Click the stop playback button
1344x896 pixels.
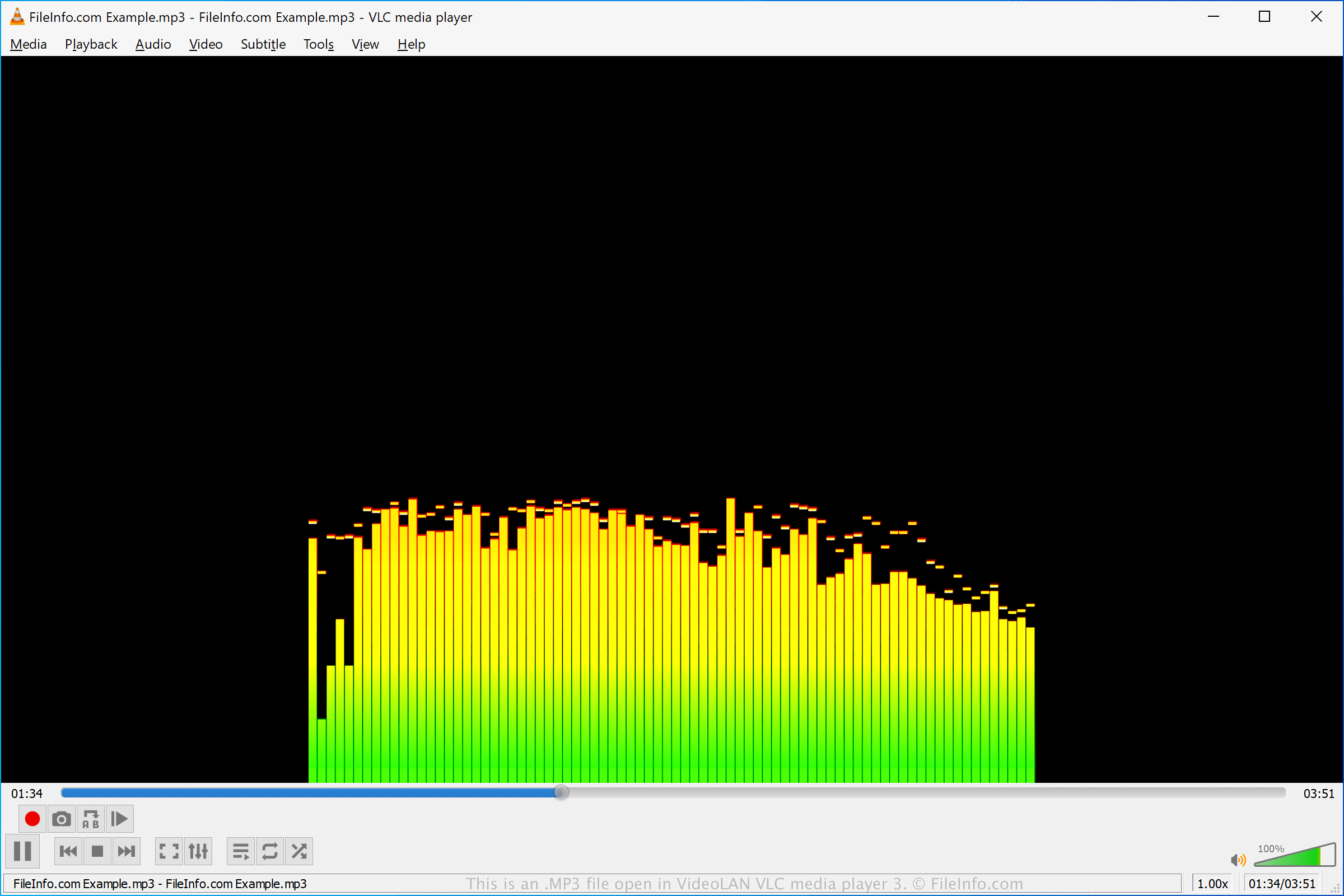click(x=97, y=852)
